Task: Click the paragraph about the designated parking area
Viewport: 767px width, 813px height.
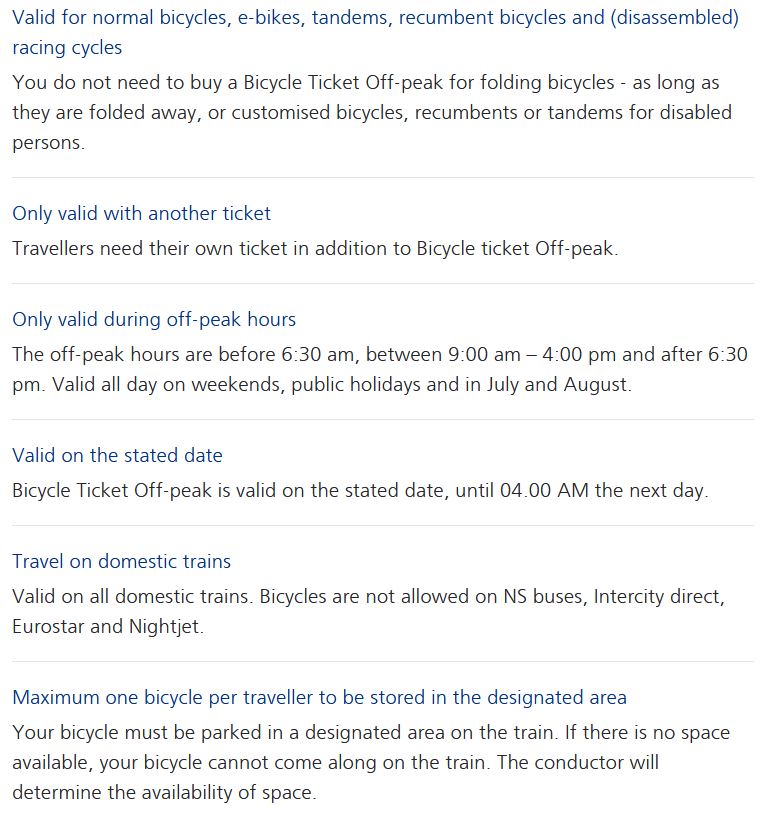Action: 371,762
